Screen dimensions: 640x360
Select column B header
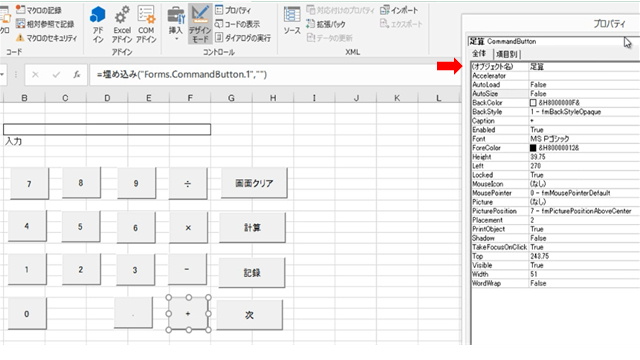pyautogui.click(x=24, y=98)
